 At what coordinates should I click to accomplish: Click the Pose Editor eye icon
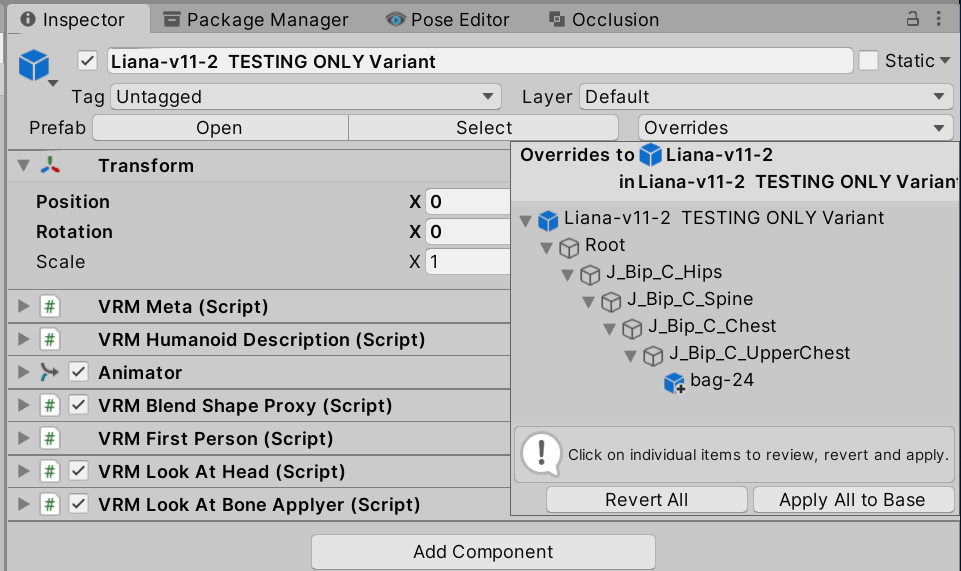point(395,20)
